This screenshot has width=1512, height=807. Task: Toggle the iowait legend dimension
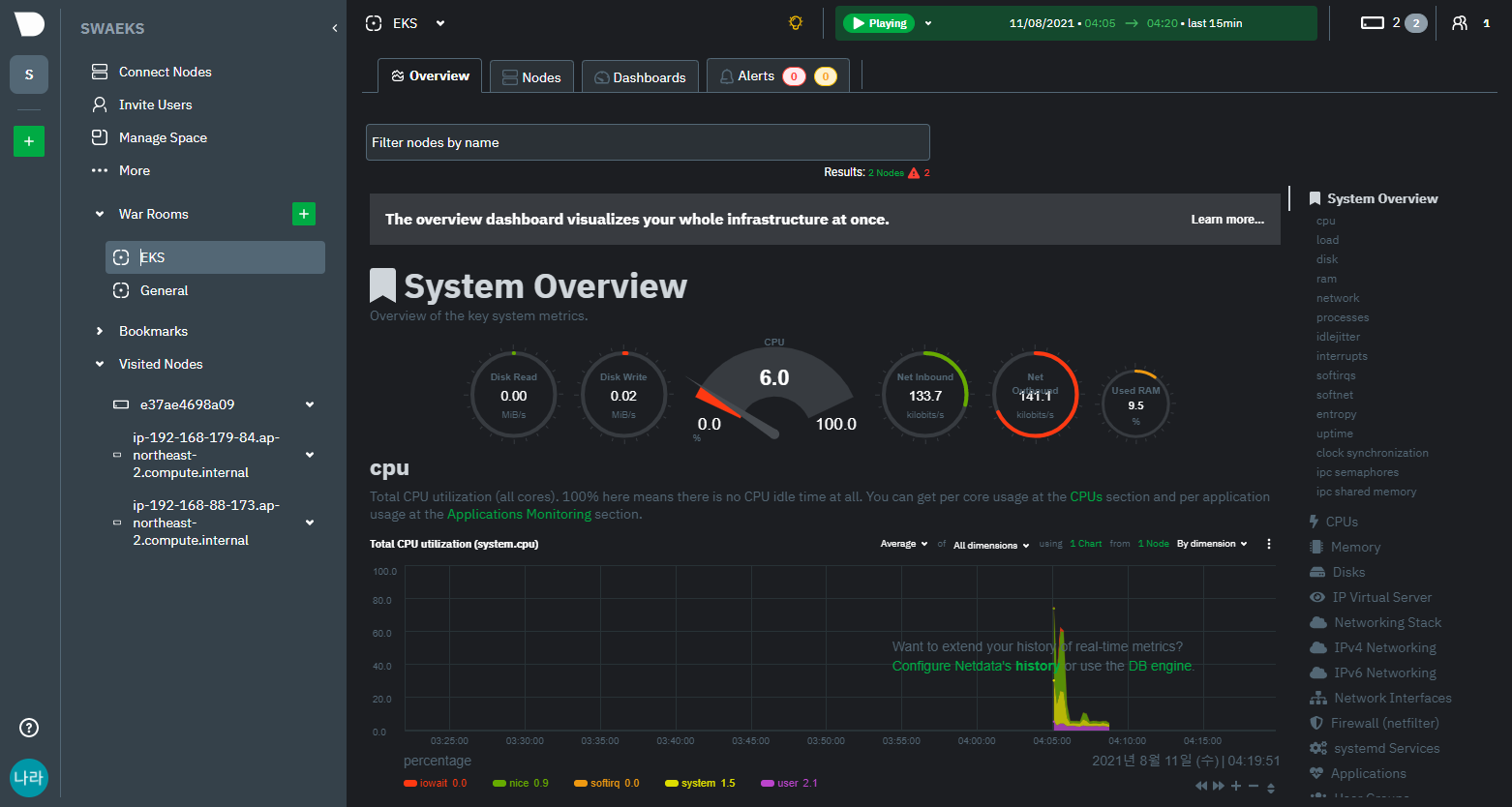[436, 783]
